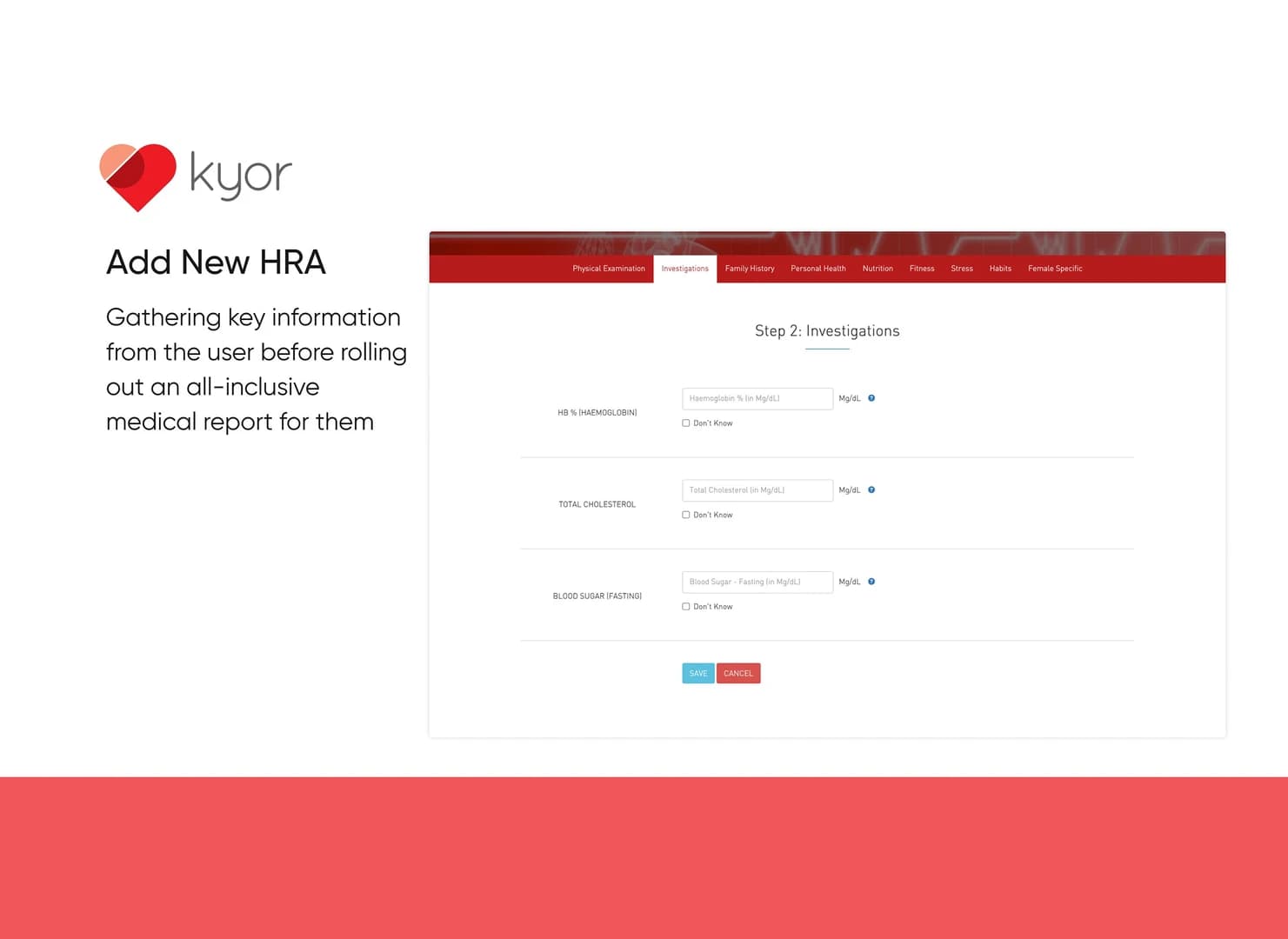This screenshot has width=1288, height=939.
Task: Open the Physical Examination tab
Action: [x=609, y=269]
